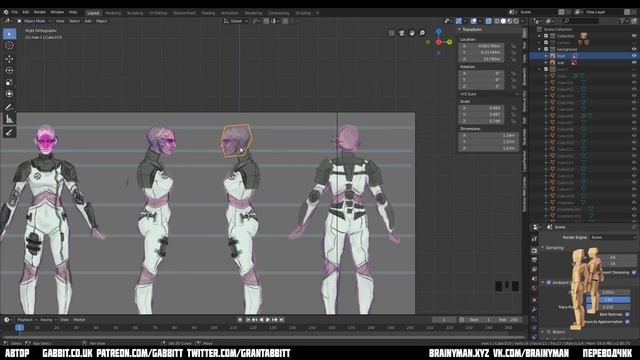
Task: Toggle Collection exclude checkbox in outliner
Action: (x=546, y=36)
